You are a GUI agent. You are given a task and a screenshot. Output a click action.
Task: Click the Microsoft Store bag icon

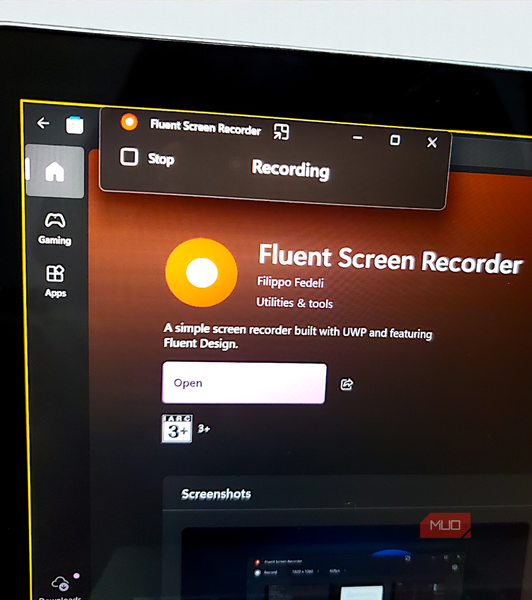point(74,125)
